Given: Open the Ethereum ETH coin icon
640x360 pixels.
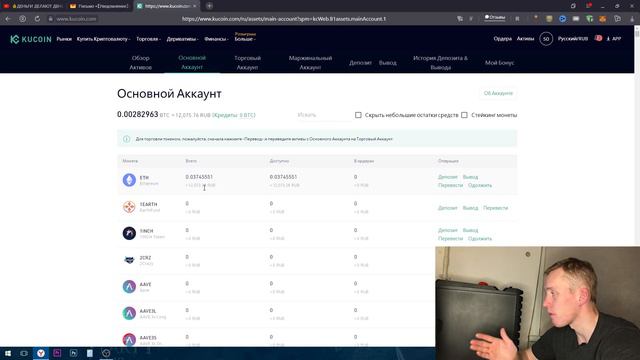Looking at the screenshot, I should point(129,180).
